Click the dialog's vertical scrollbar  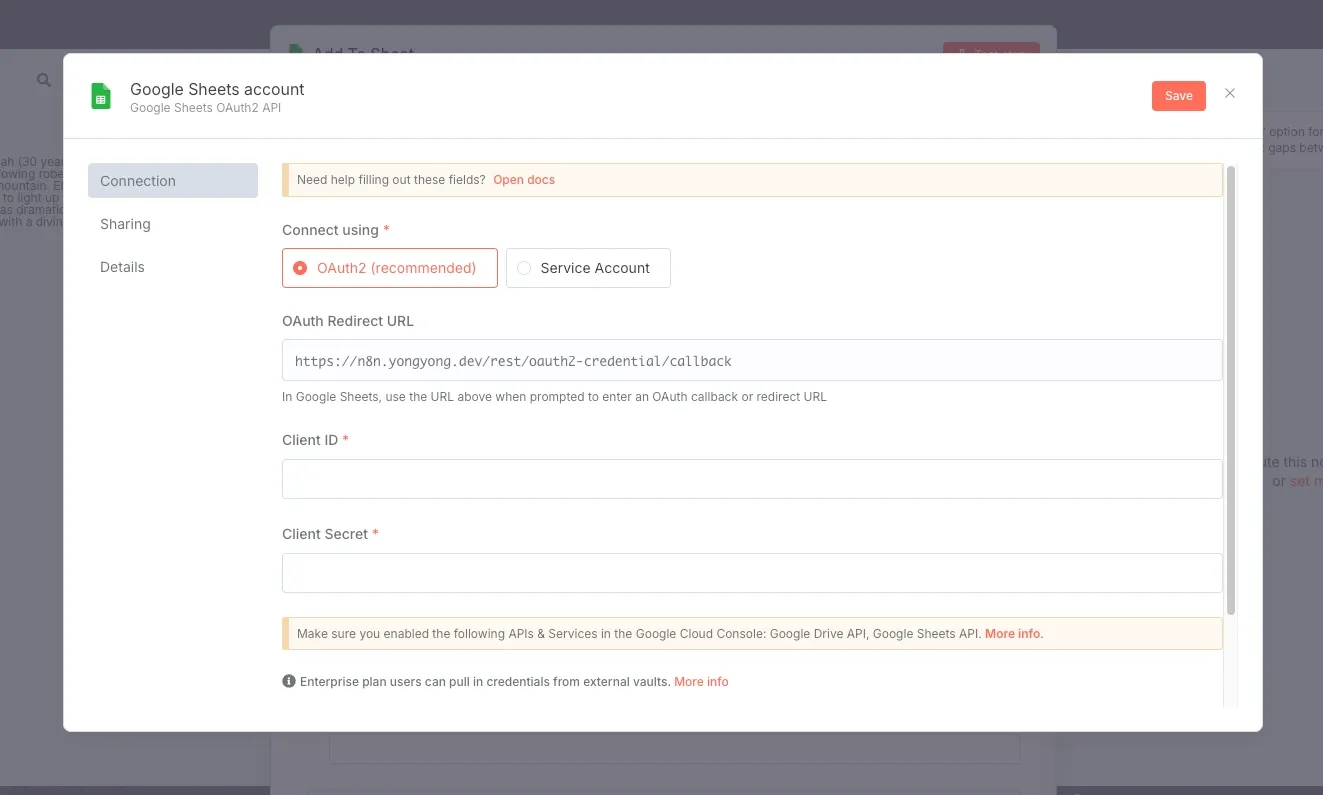click(1231, 390)
